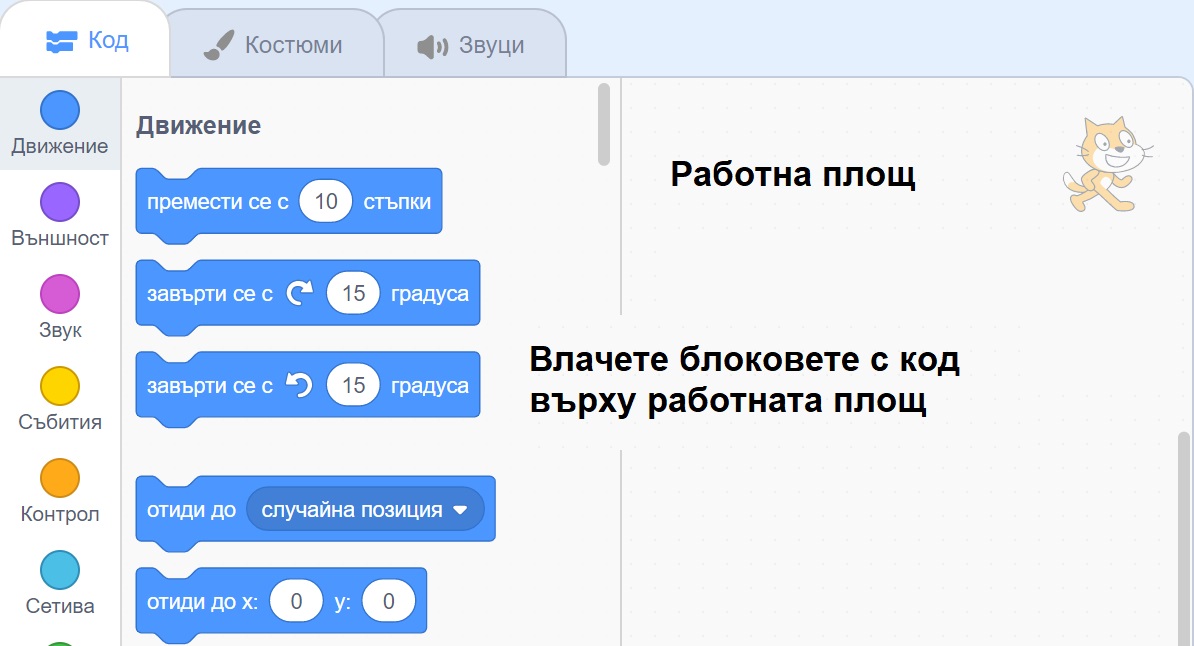Edit the 15 degrees field in counterclockwise block

click(x=353, y=385)
